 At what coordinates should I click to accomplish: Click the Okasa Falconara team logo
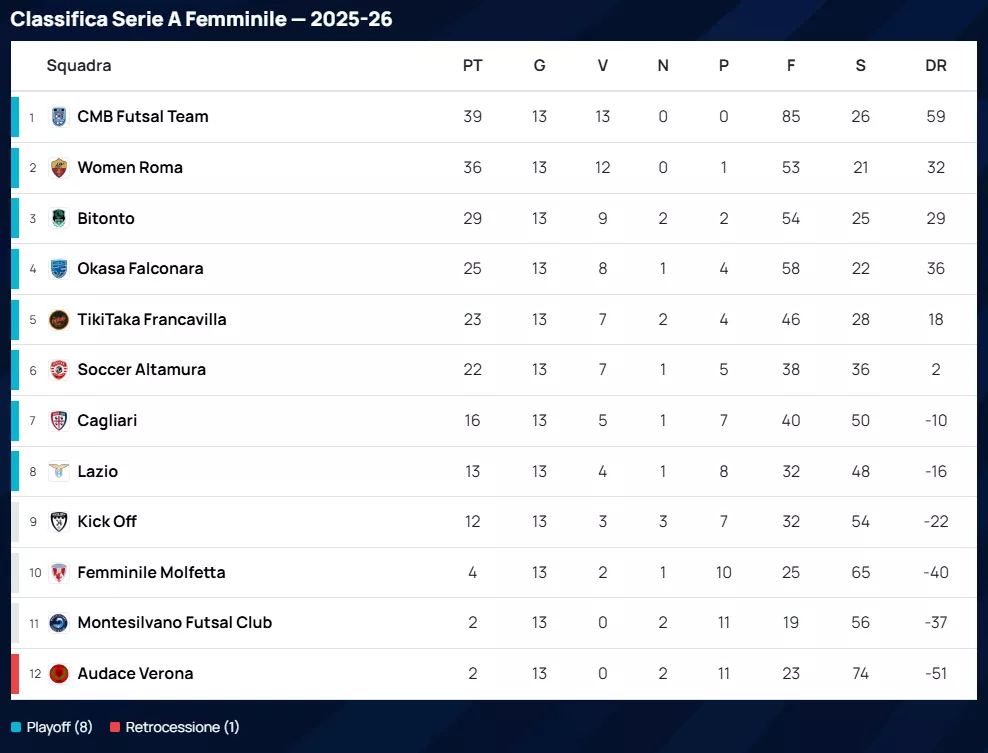point(59,269)
